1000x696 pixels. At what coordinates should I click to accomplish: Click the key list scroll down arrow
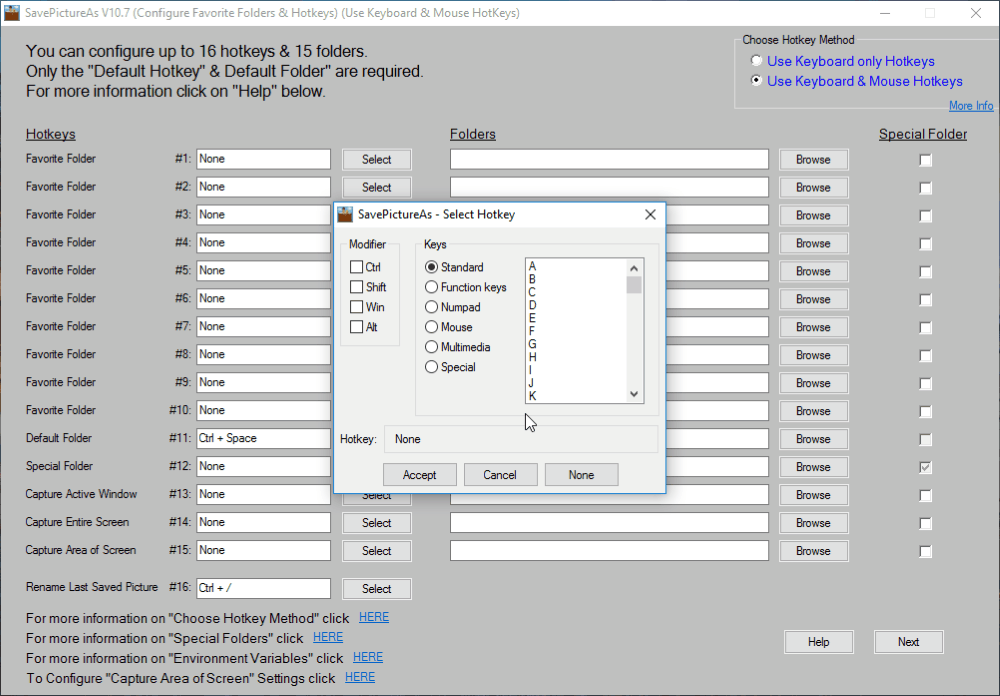(x=634, y=394)
